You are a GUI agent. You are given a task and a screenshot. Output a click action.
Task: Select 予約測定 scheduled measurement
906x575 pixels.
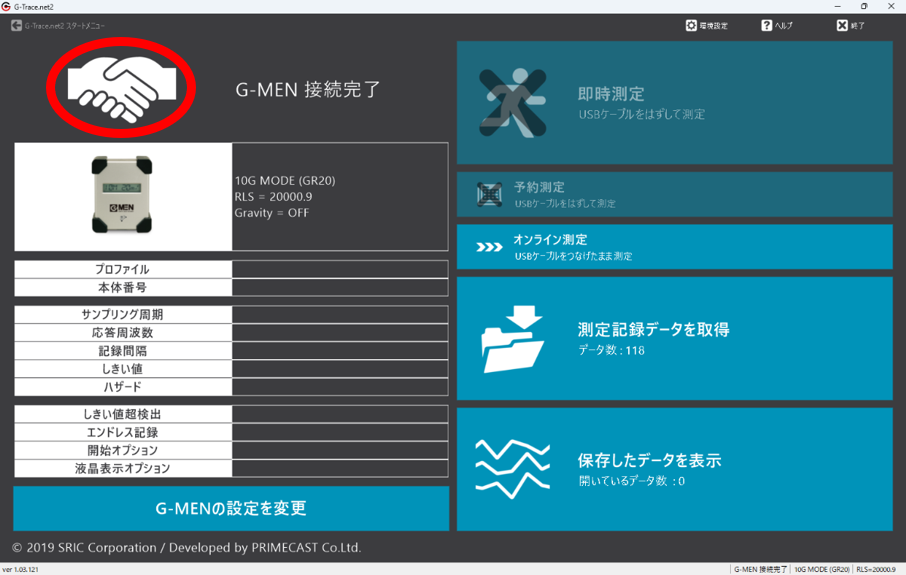coord(674,194)
